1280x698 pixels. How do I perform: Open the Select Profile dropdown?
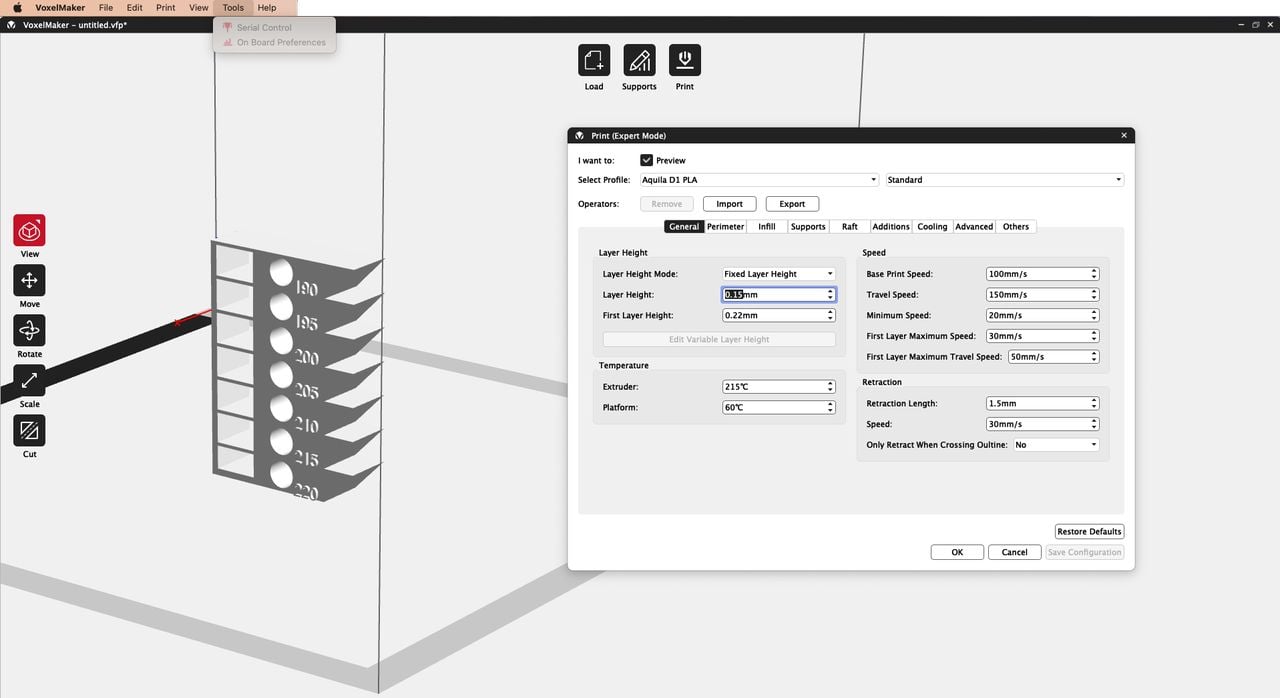click(758, 180)
